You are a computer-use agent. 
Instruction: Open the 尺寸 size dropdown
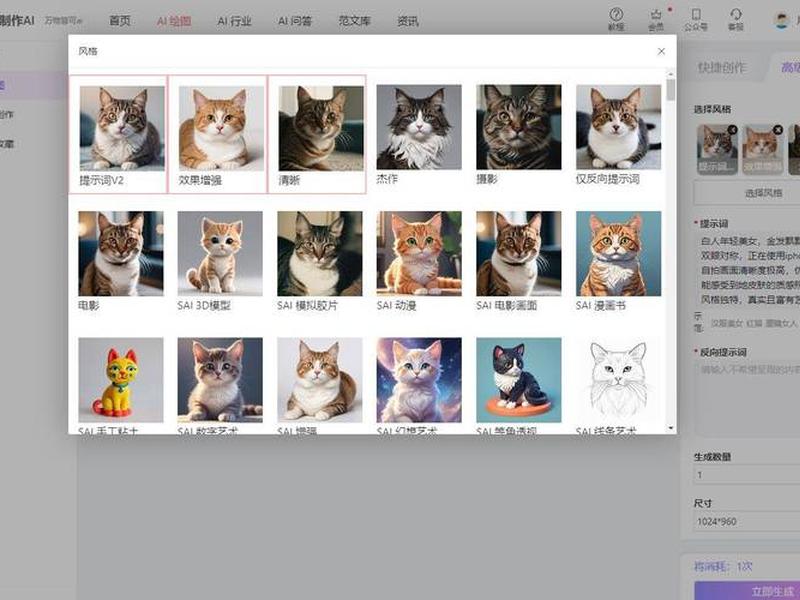tap(747, 521)
